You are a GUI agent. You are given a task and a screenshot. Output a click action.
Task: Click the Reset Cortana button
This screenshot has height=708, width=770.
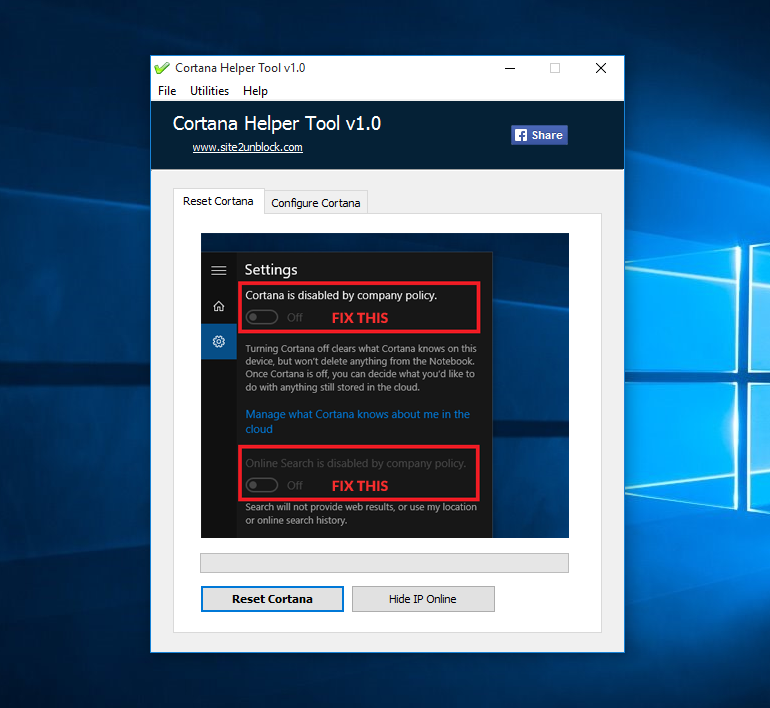(x=272, y=599)
